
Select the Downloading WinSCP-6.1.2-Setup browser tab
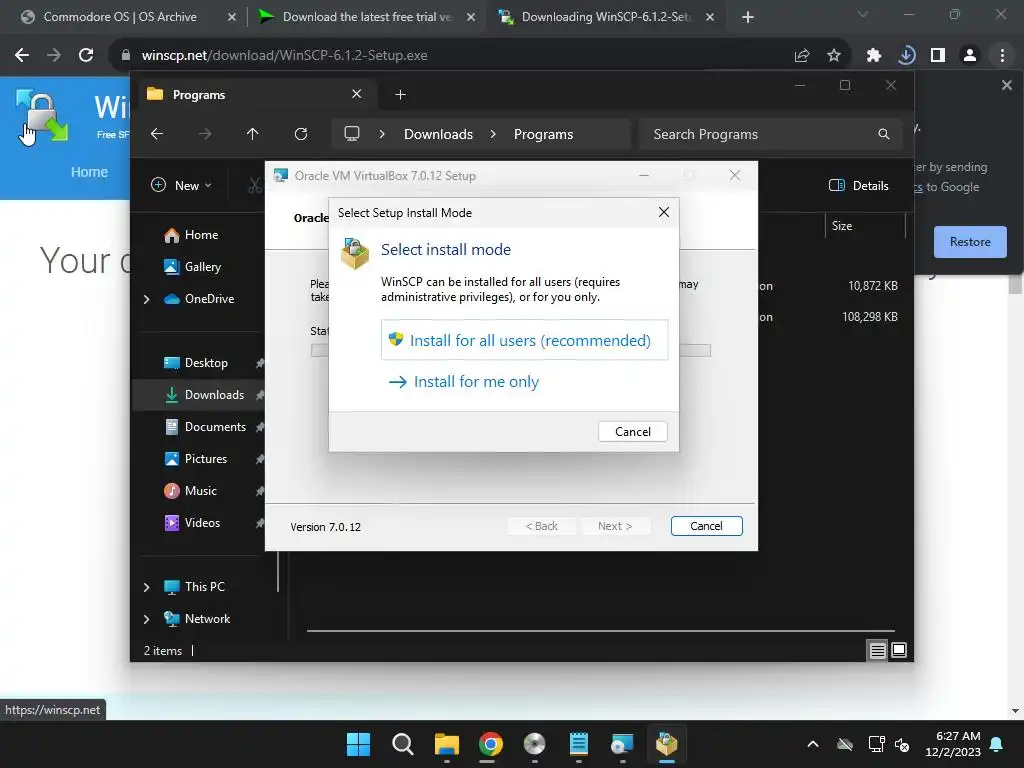pos(605,17)
